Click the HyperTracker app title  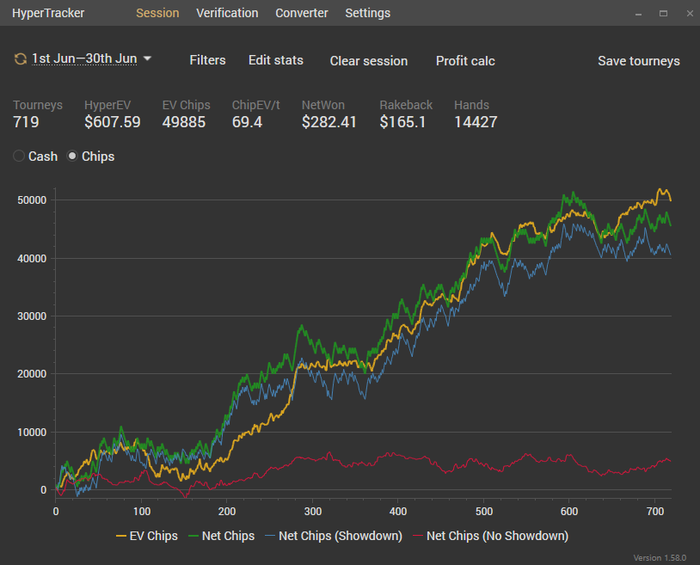coord(48,13)
